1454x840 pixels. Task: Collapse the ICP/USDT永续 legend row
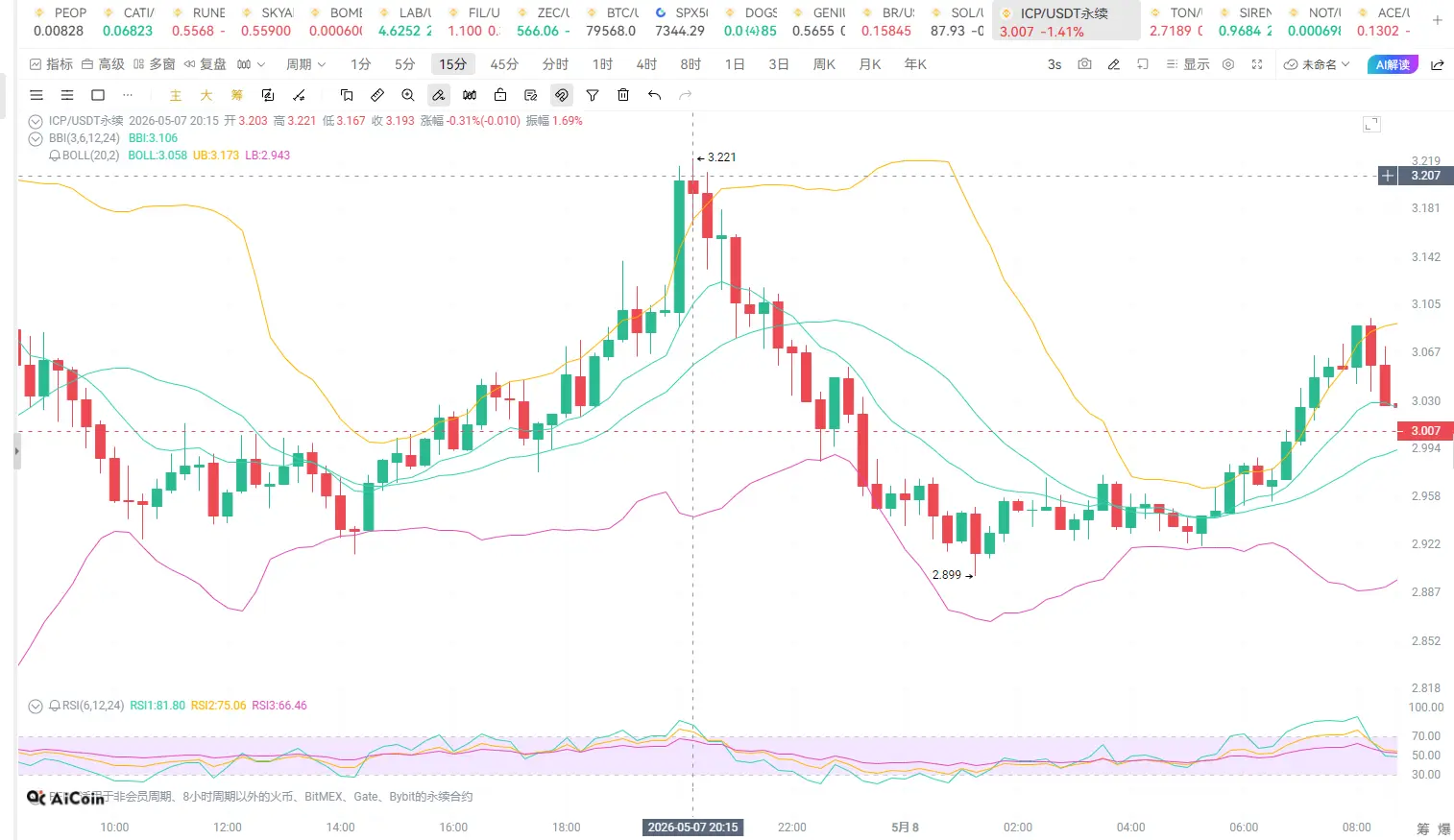36,121
